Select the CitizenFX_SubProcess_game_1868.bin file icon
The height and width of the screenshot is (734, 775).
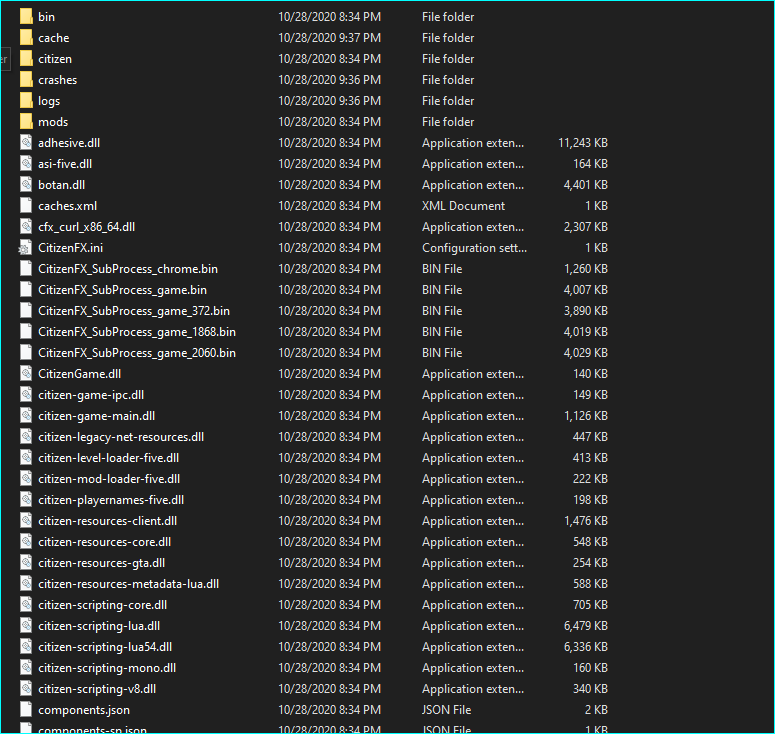pos(26,332)
